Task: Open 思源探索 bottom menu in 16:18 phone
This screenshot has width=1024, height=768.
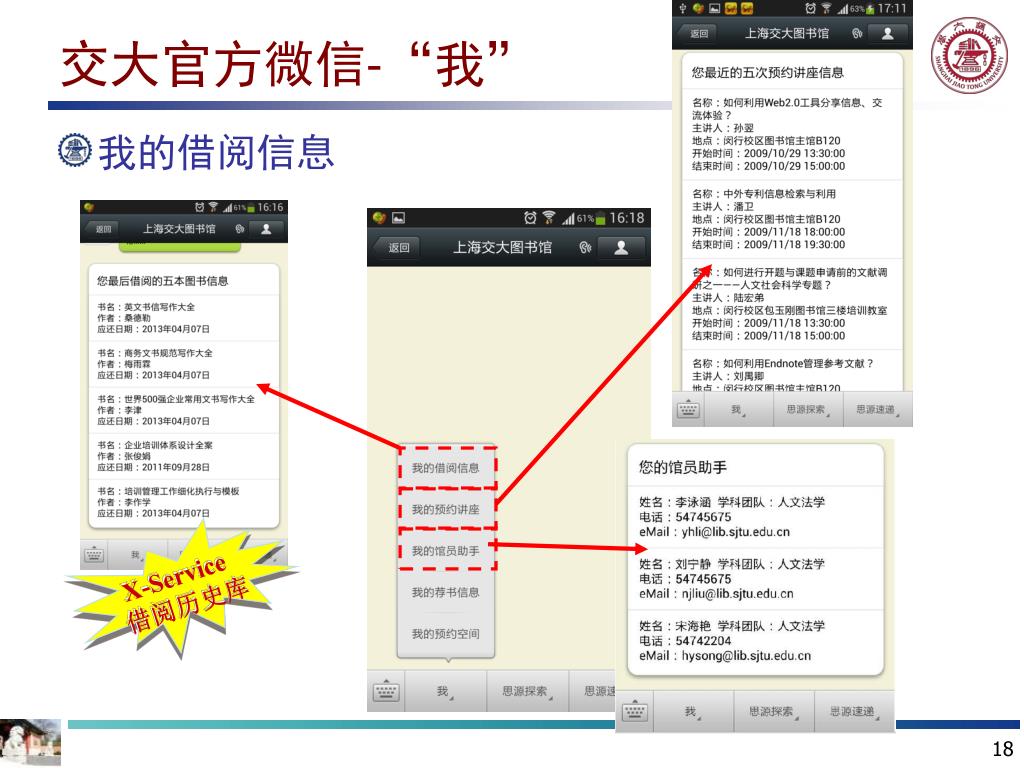Action: [x=528, y=691]
